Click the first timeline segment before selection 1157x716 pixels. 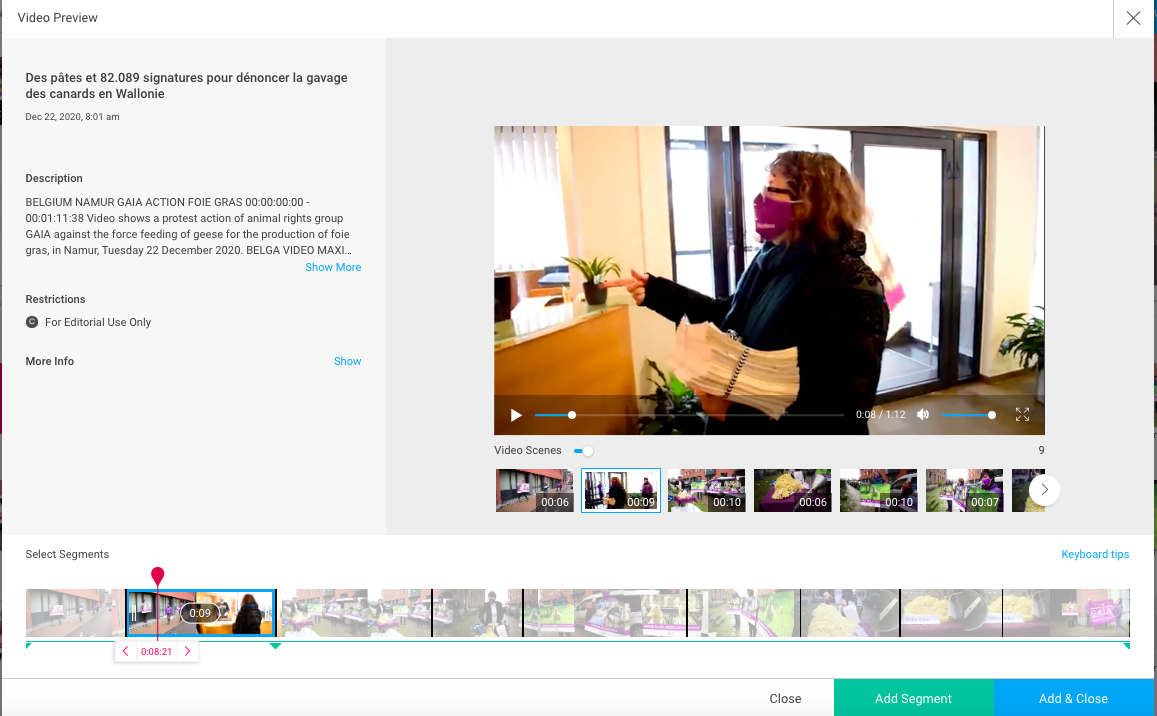[75, 613]
